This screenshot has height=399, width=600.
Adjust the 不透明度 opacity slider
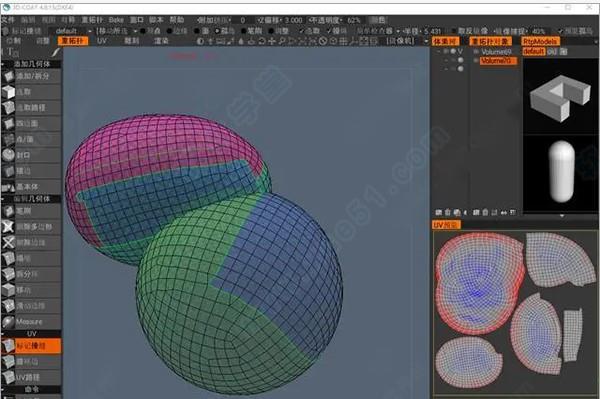[335, 20]
